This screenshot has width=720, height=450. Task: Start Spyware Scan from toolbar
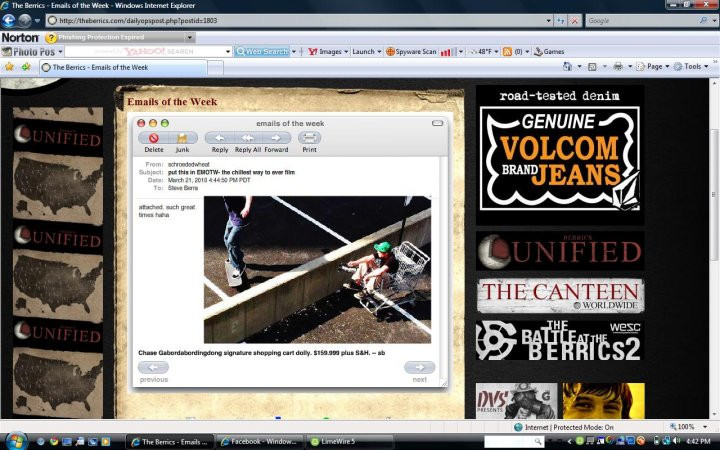pos(411,51)
